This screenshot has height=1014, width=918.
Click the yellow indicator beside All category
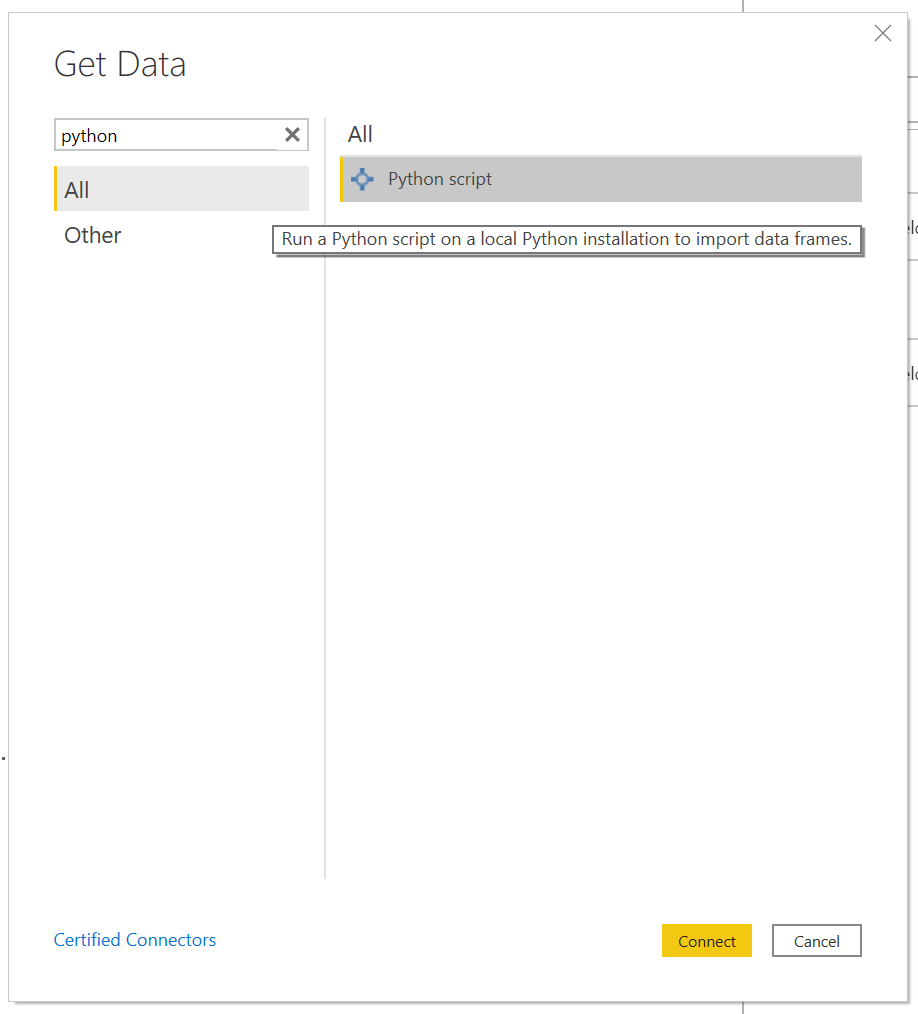coord(56,189)
